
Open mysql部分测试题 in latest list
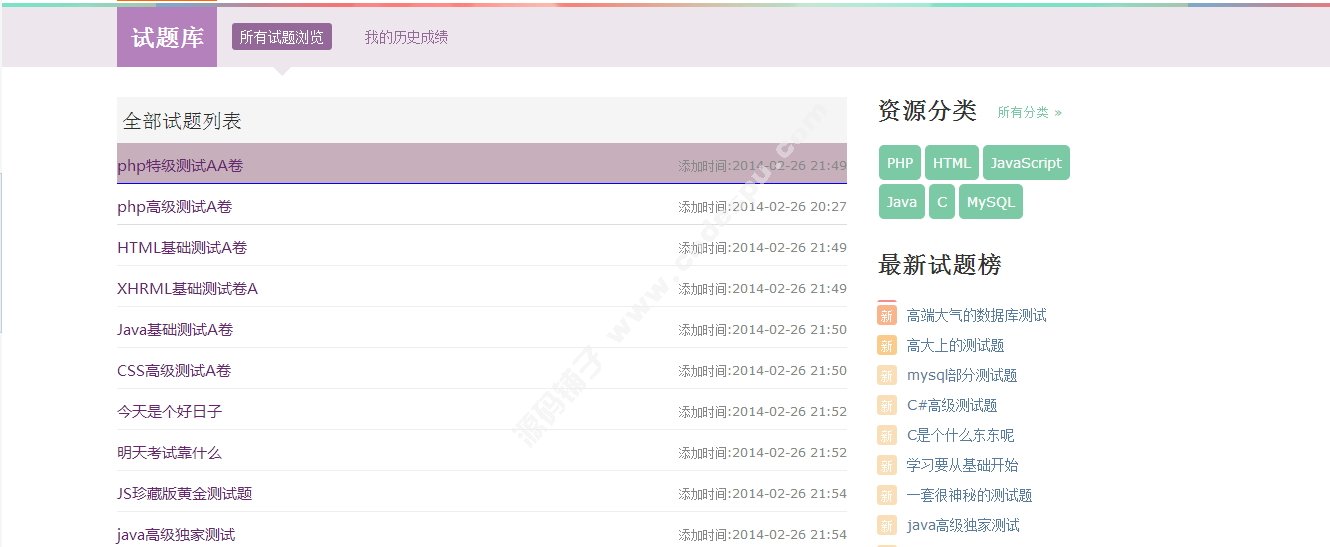(x=962, y=375)
